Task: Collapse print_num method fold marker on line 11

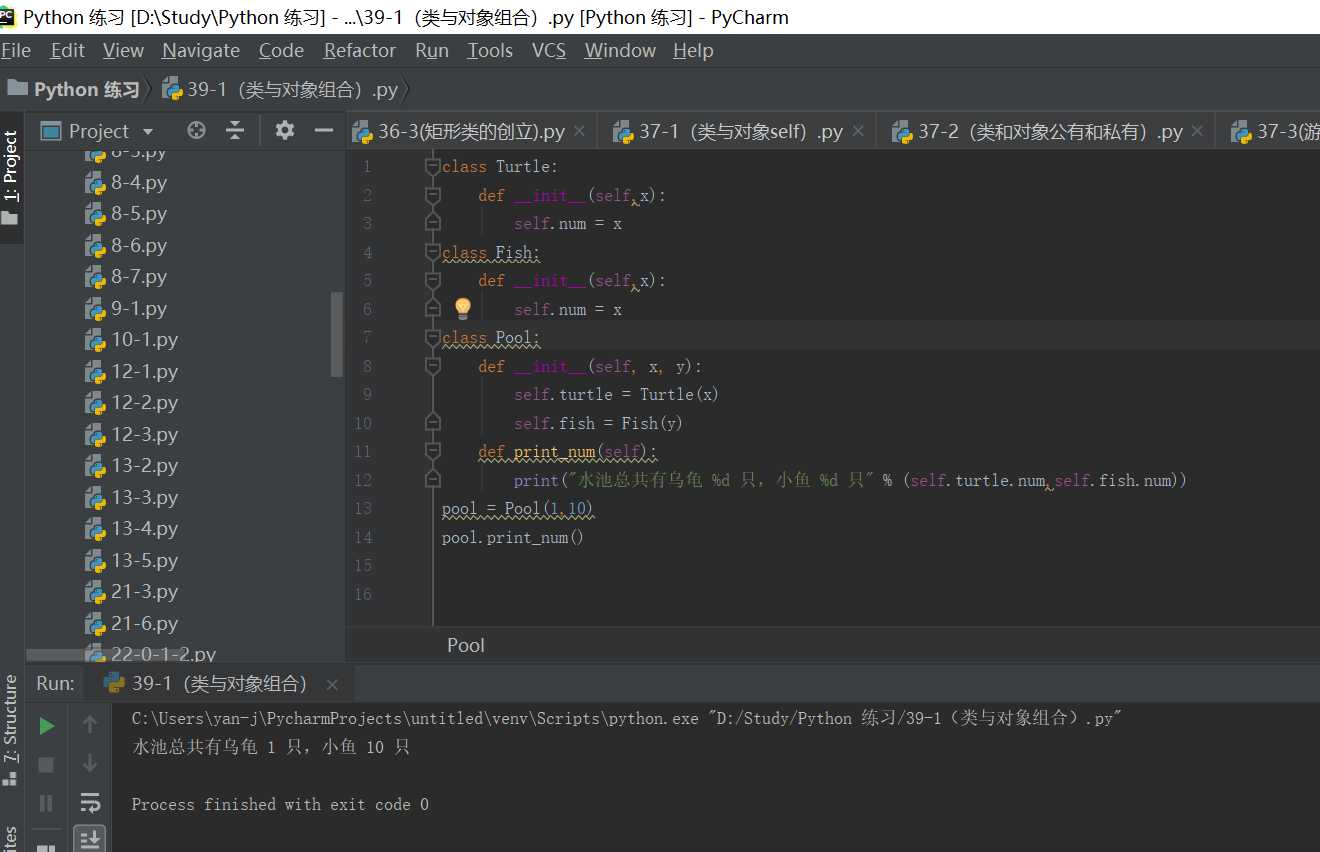Action: pos(432,452)
